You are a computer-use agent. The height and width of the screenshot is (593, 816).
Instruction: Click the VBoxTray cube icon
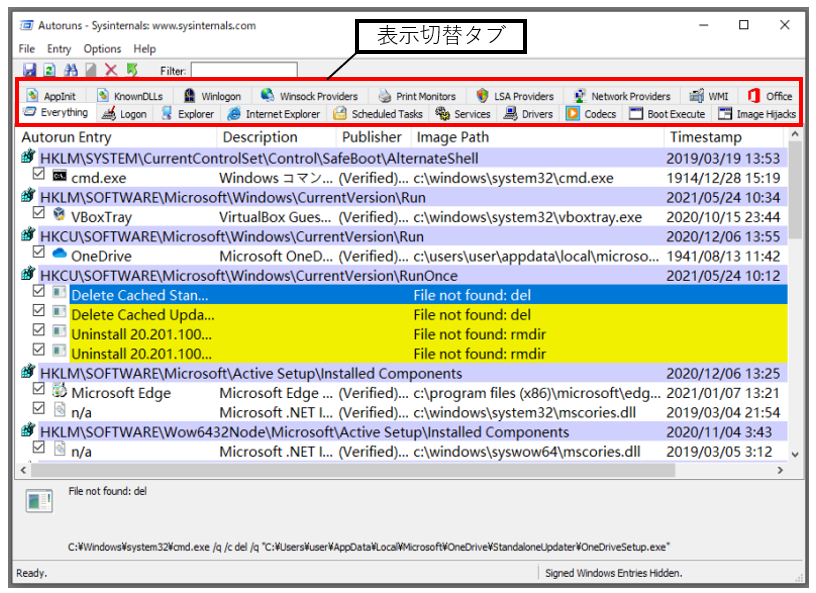click(59, 214)
